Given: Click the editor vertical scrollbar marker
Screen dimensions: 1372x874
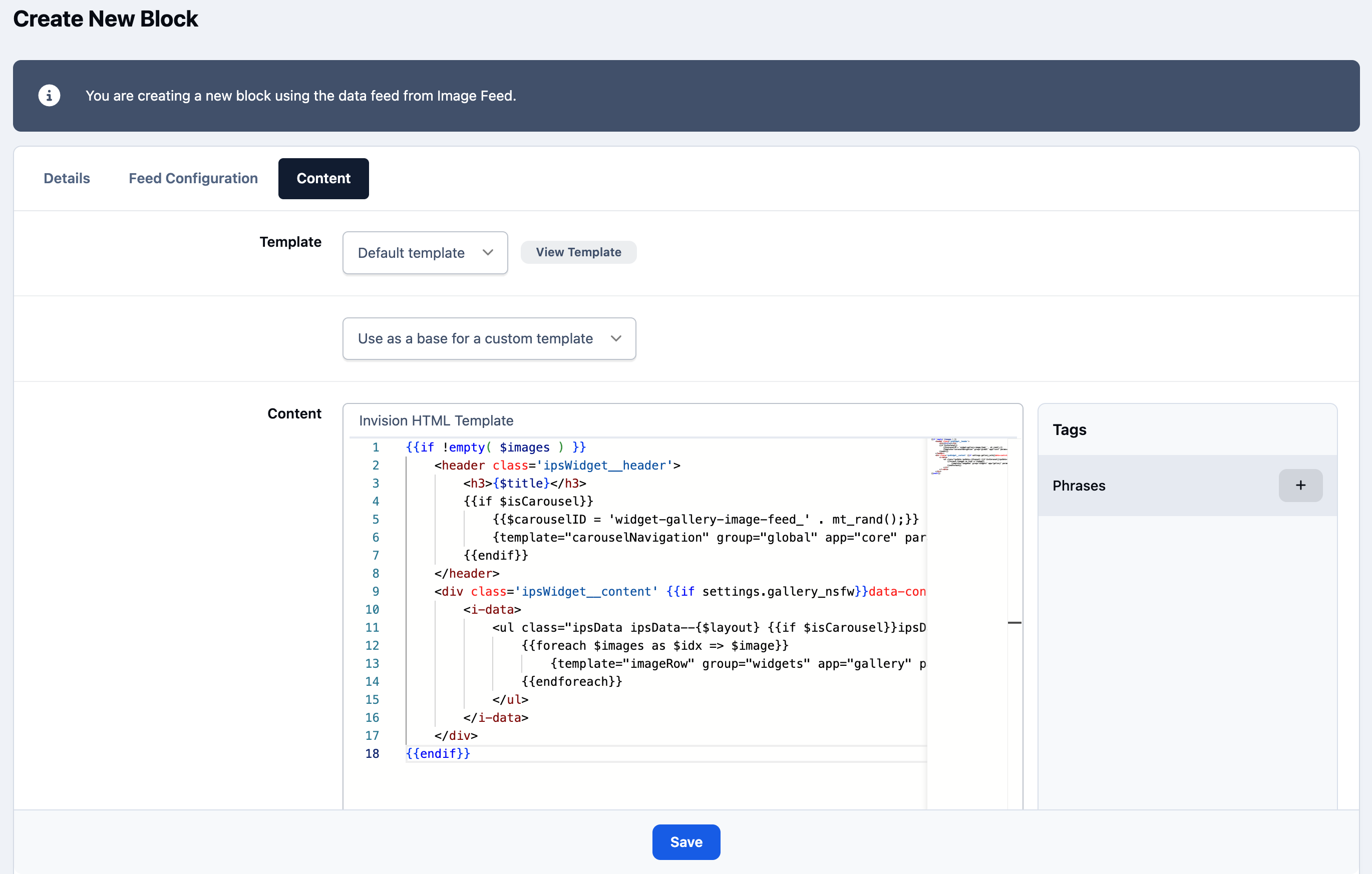Looking at the screenshot, I should tap(1014, 623).
